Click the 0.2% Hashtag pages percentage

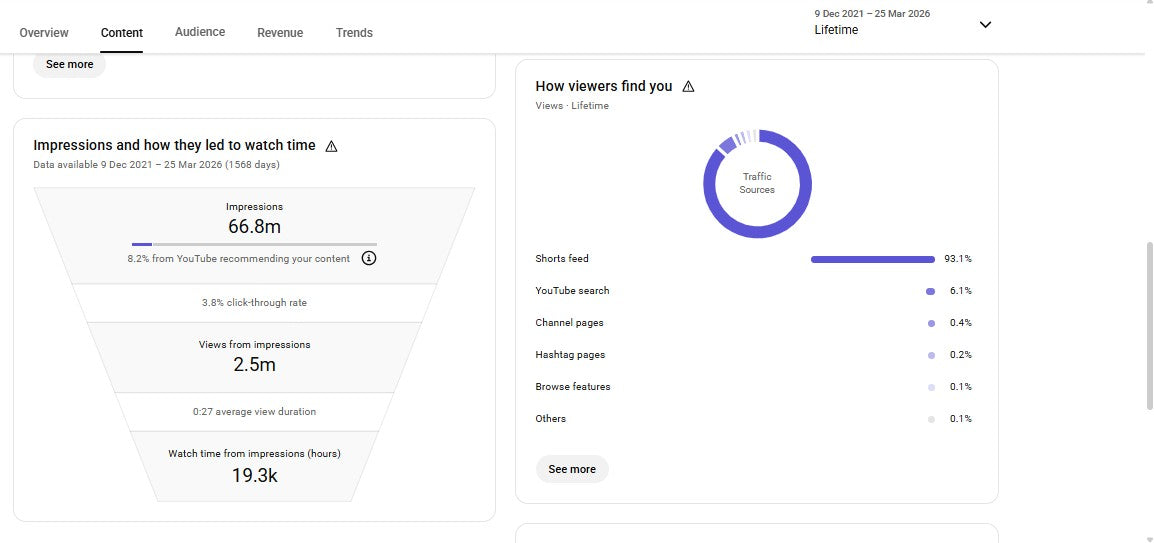(960, 355)
